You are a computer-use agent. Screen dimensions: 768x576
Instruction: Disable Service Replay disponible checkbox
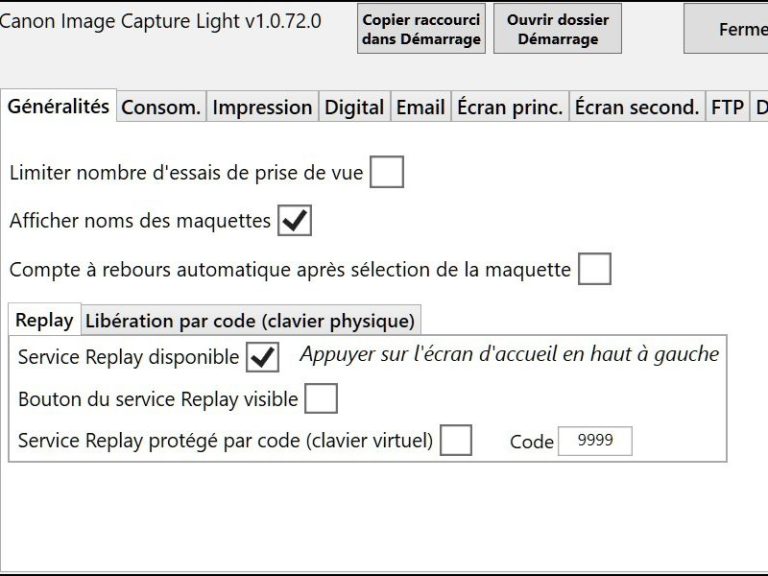point(262,356)
